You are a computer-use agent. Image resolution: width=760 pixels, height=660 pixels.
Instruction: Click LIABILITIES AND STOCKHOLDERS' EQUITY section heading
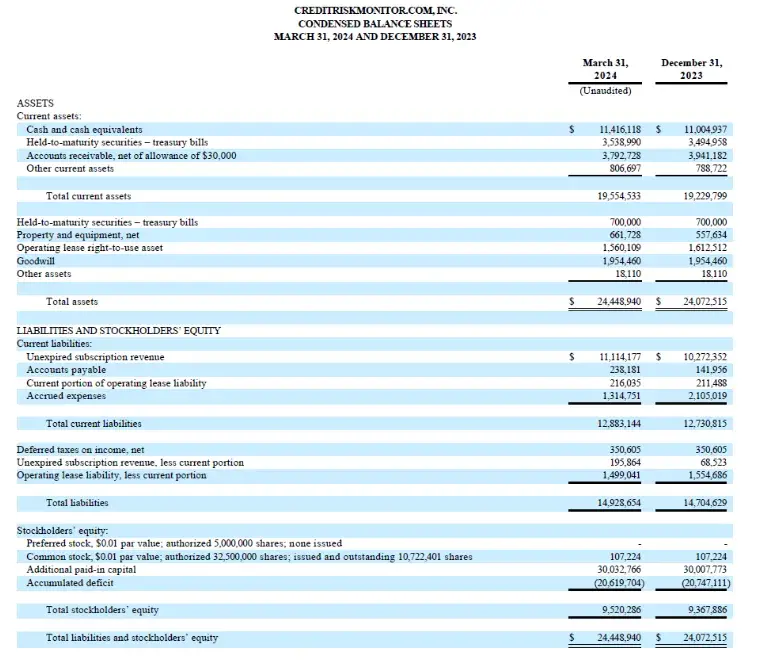tap(119, 330)
